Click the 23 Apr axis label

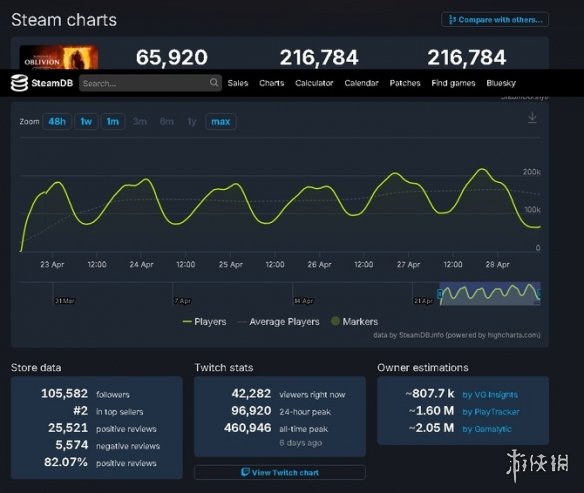click(x=52, y=264)
